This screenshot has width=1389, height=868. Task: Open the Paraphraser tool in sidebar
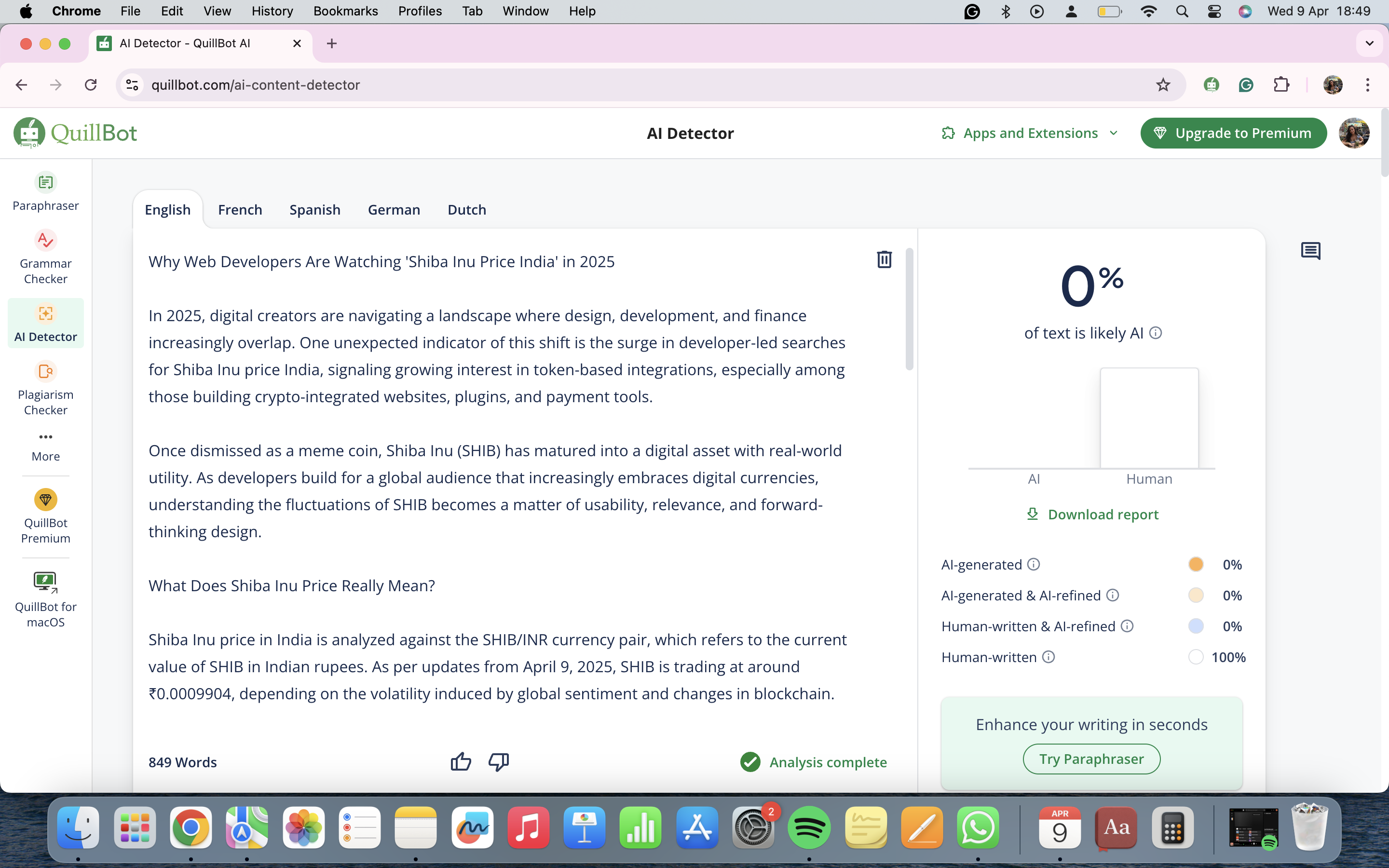point(45,192)
